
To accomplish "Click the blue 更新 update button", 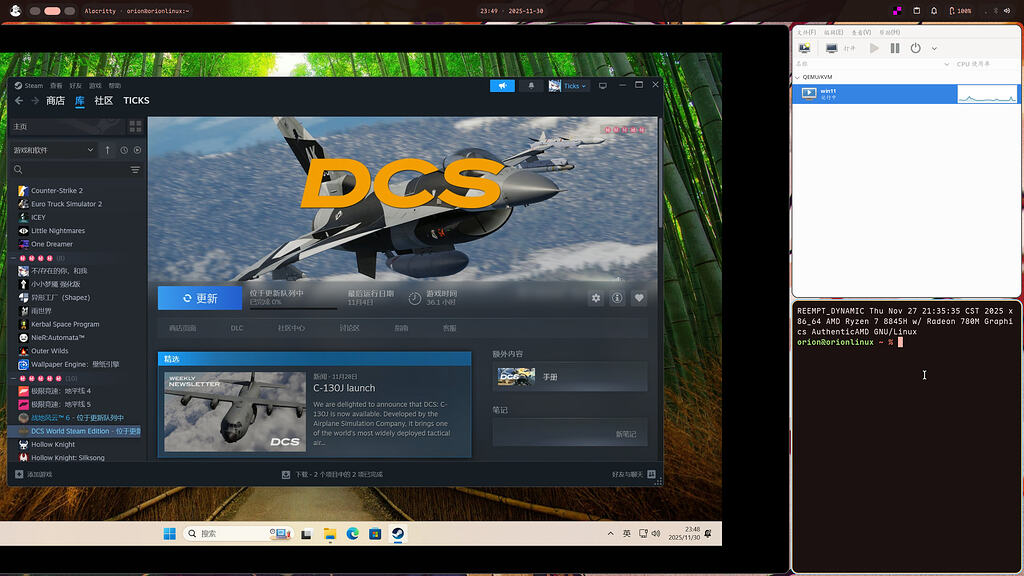I will pos(200,298).
